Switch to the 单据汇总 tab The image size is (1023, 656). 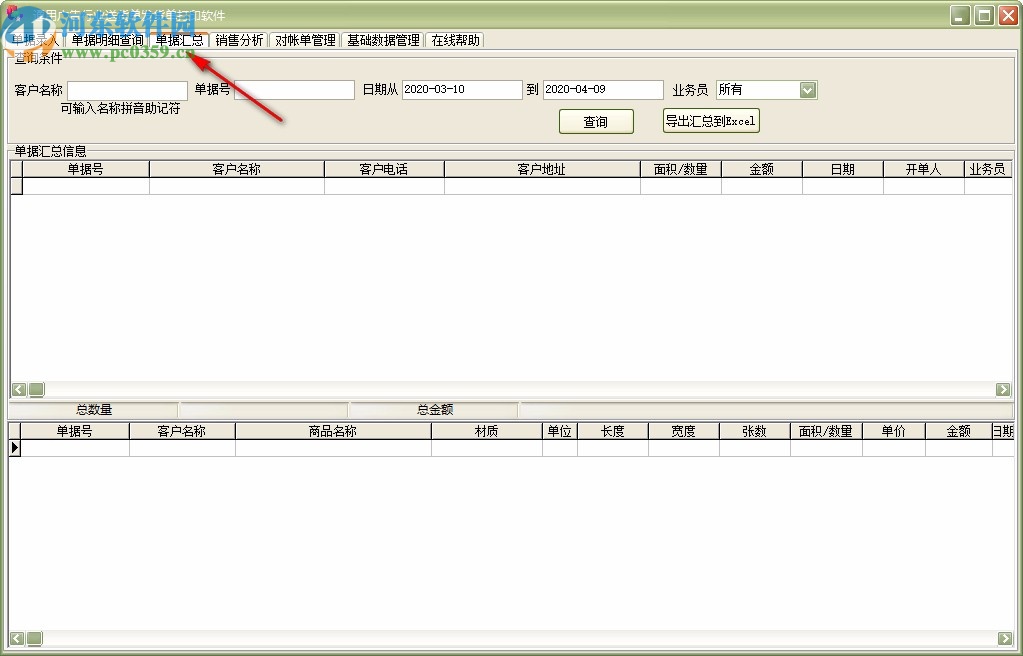point(179,40)
